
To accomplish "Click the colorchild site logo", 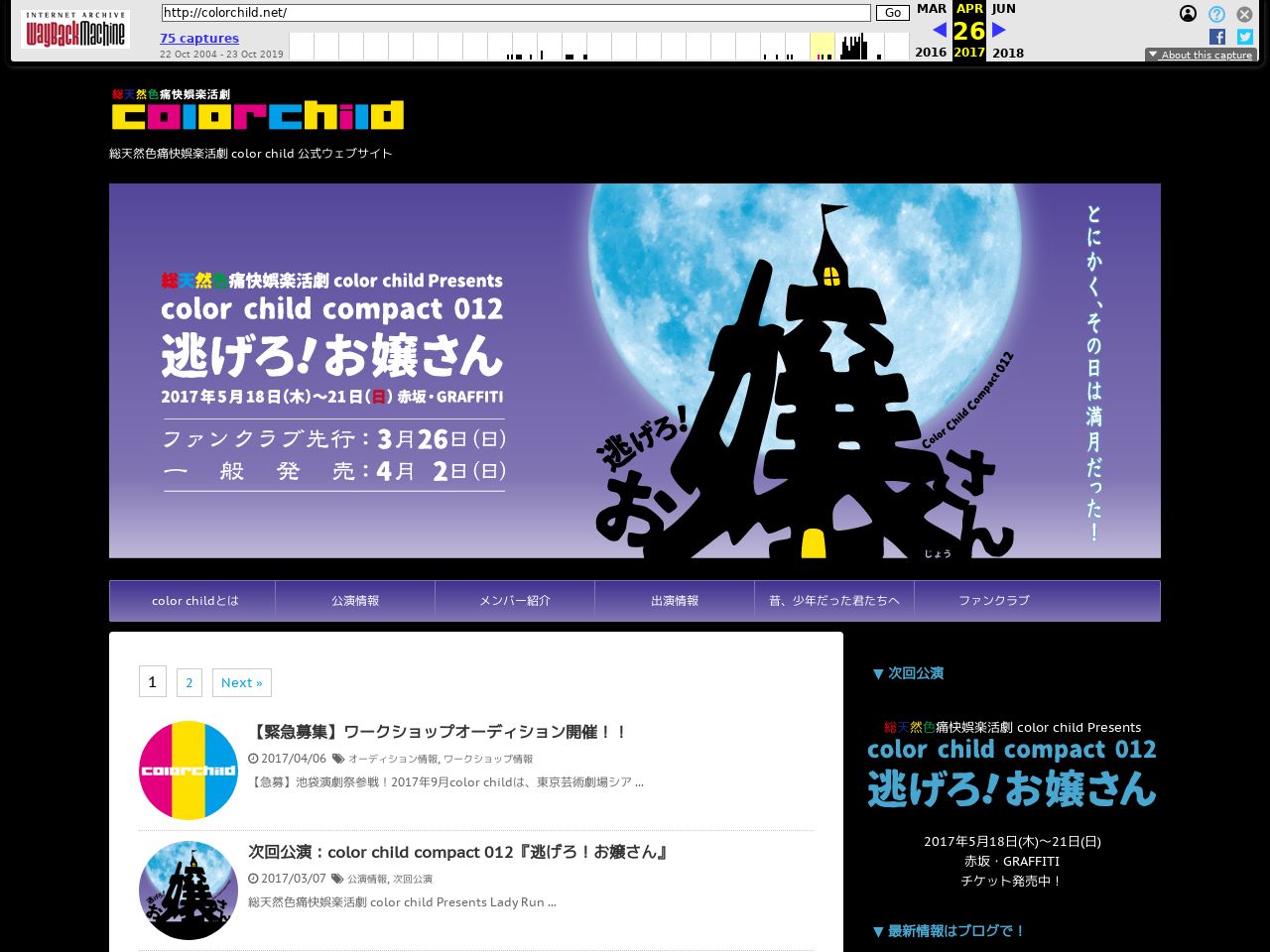I will coord(258,110).
